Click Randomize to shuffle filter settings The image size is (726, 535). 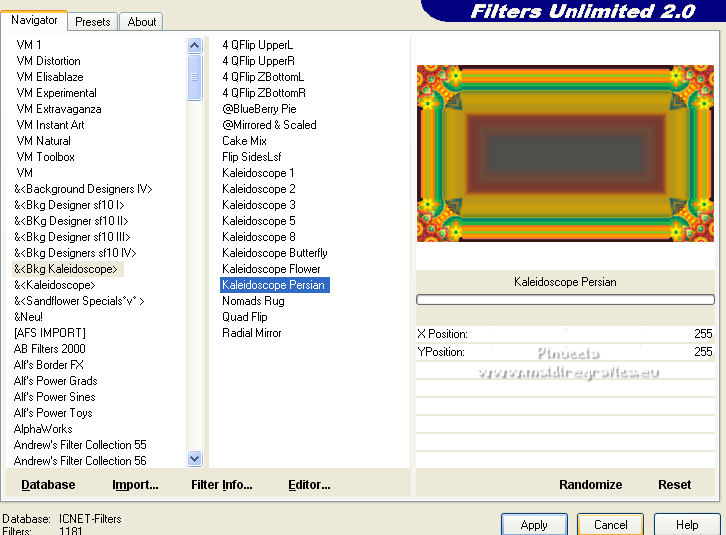coord(590,485)
